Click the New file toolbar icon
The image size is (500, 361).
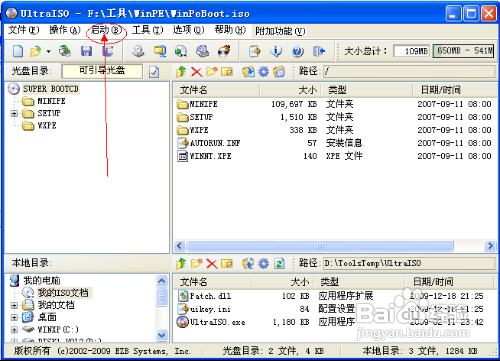(18, 51)
